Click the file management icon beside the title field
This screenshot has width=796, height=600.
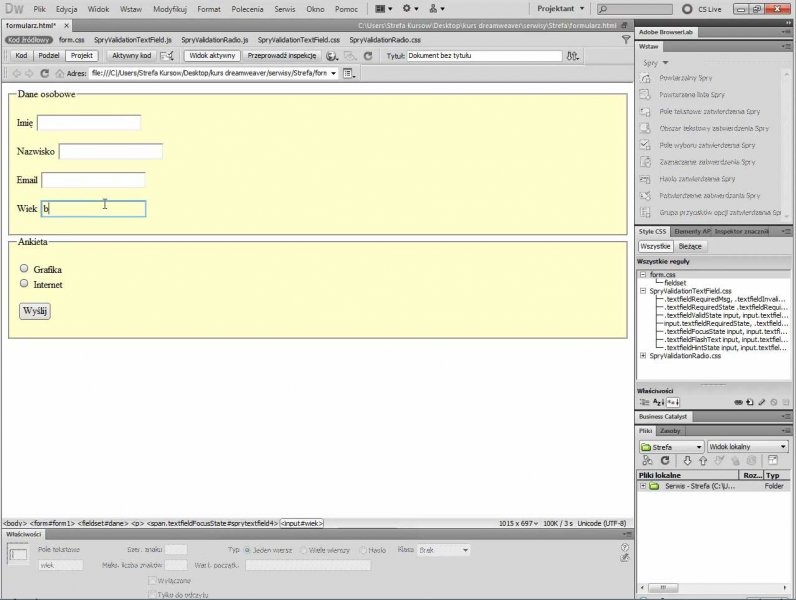[571, 56]
